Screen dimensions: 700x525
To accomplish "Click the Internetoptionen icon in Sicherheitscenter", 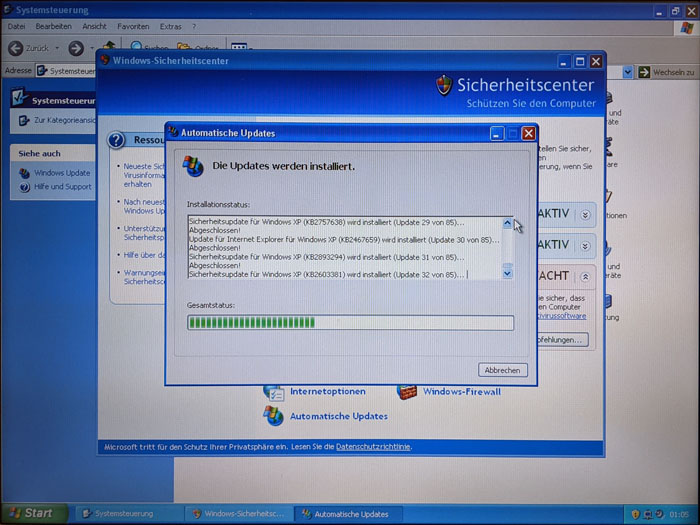I will 273,393.
